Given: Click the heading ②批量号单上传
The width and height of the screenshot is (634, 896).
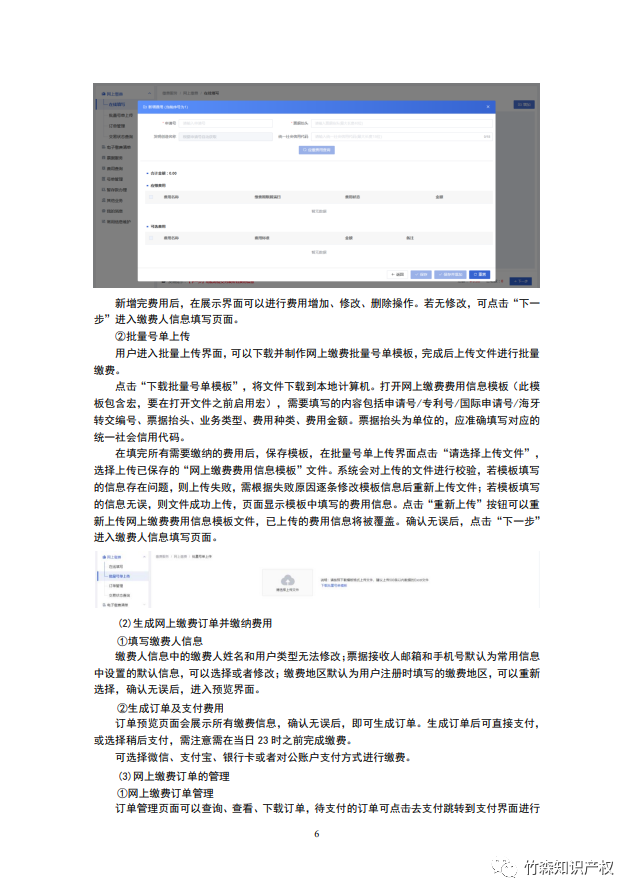Looking at the screenshot, I should [x=153, y=336].
